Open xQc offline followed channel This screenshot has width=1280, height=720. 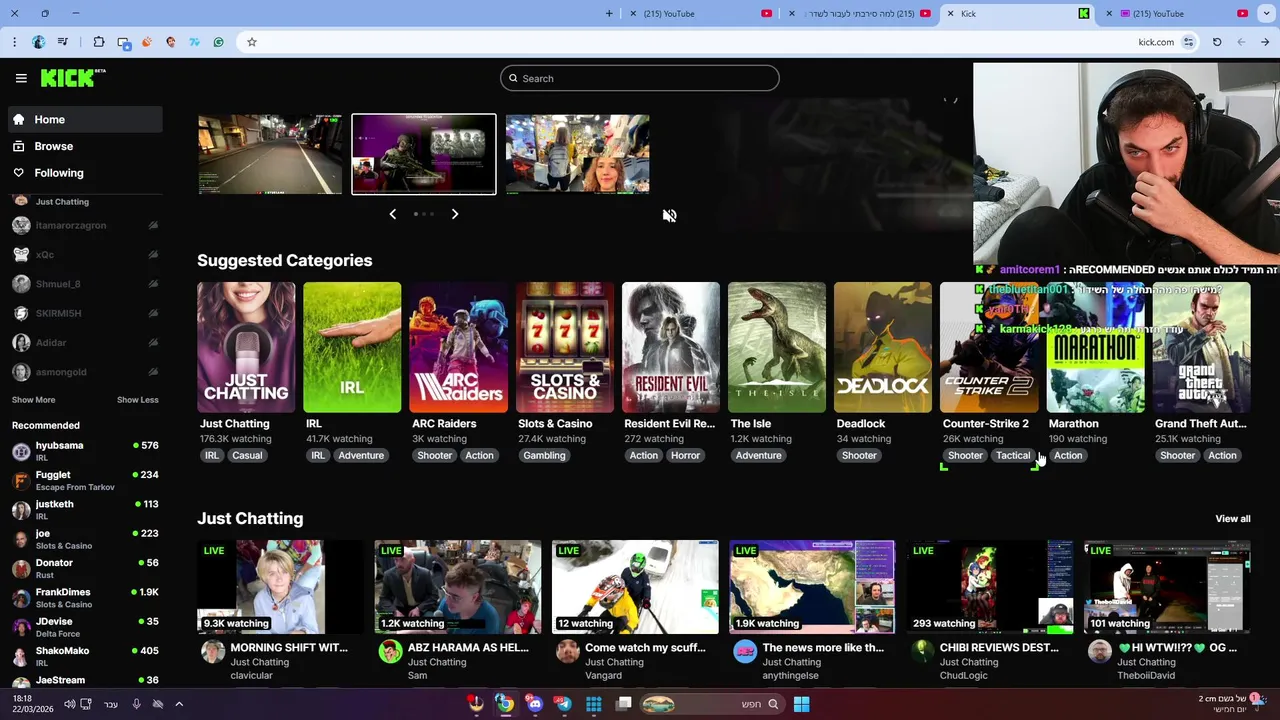pyautogui.click(x=85, y=255)
